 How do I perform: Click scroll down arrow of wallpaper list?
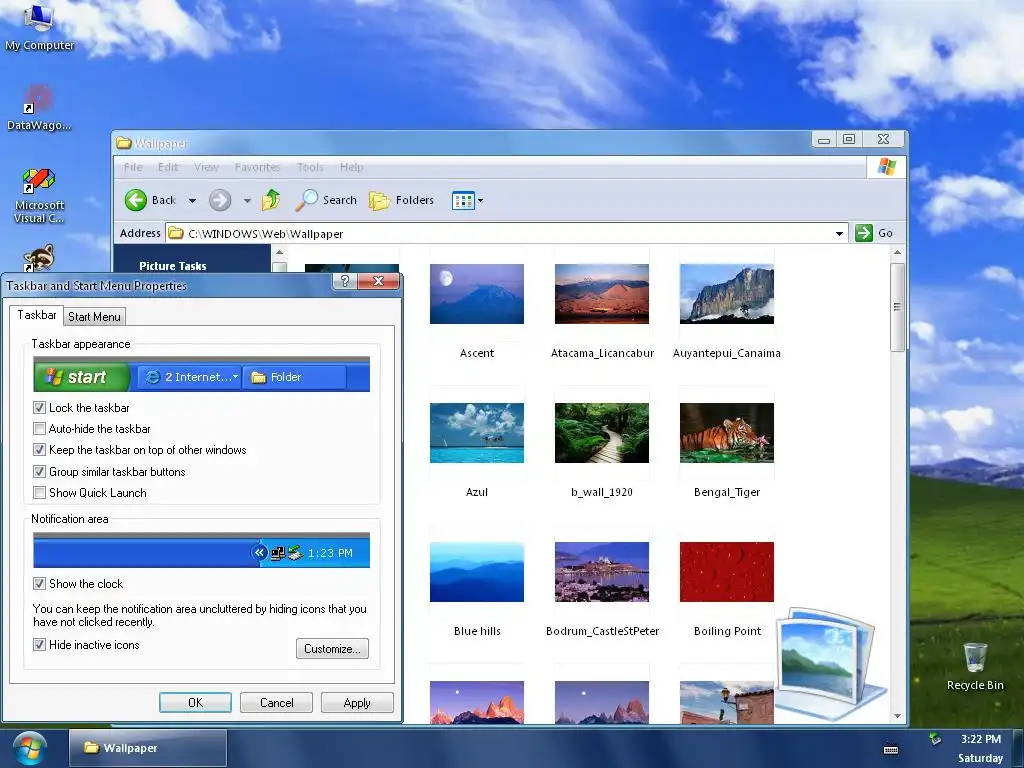coord(897,716)
